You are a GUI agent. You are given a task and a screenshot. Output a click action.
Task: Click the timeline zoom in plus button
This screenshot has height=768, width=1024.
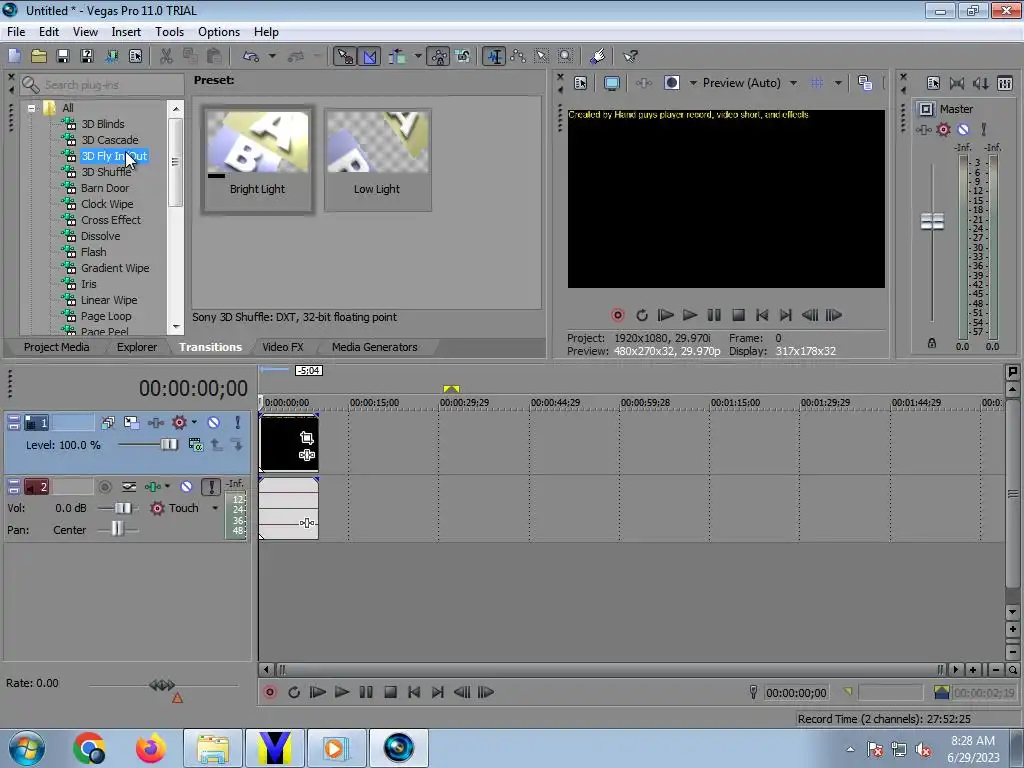[x=973, y=670]
